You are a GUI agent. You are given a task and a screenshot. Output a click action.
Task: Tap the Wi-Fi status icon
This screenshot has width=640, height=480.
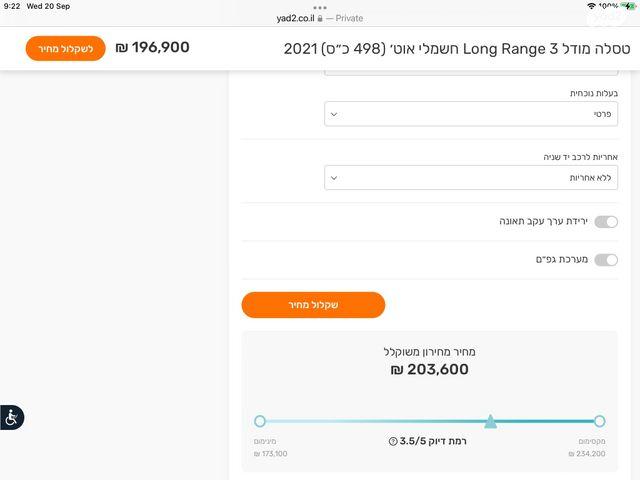coord(592,6)
